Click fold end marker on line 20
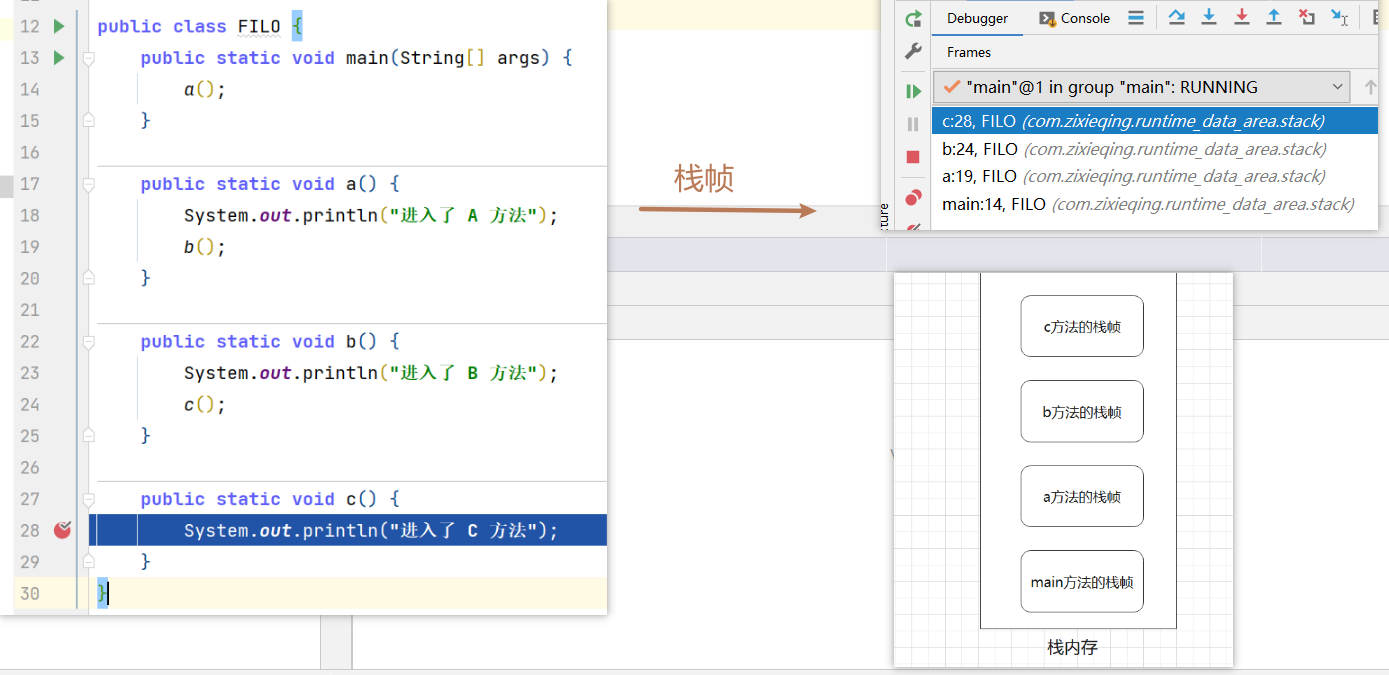 coord(88,277)
